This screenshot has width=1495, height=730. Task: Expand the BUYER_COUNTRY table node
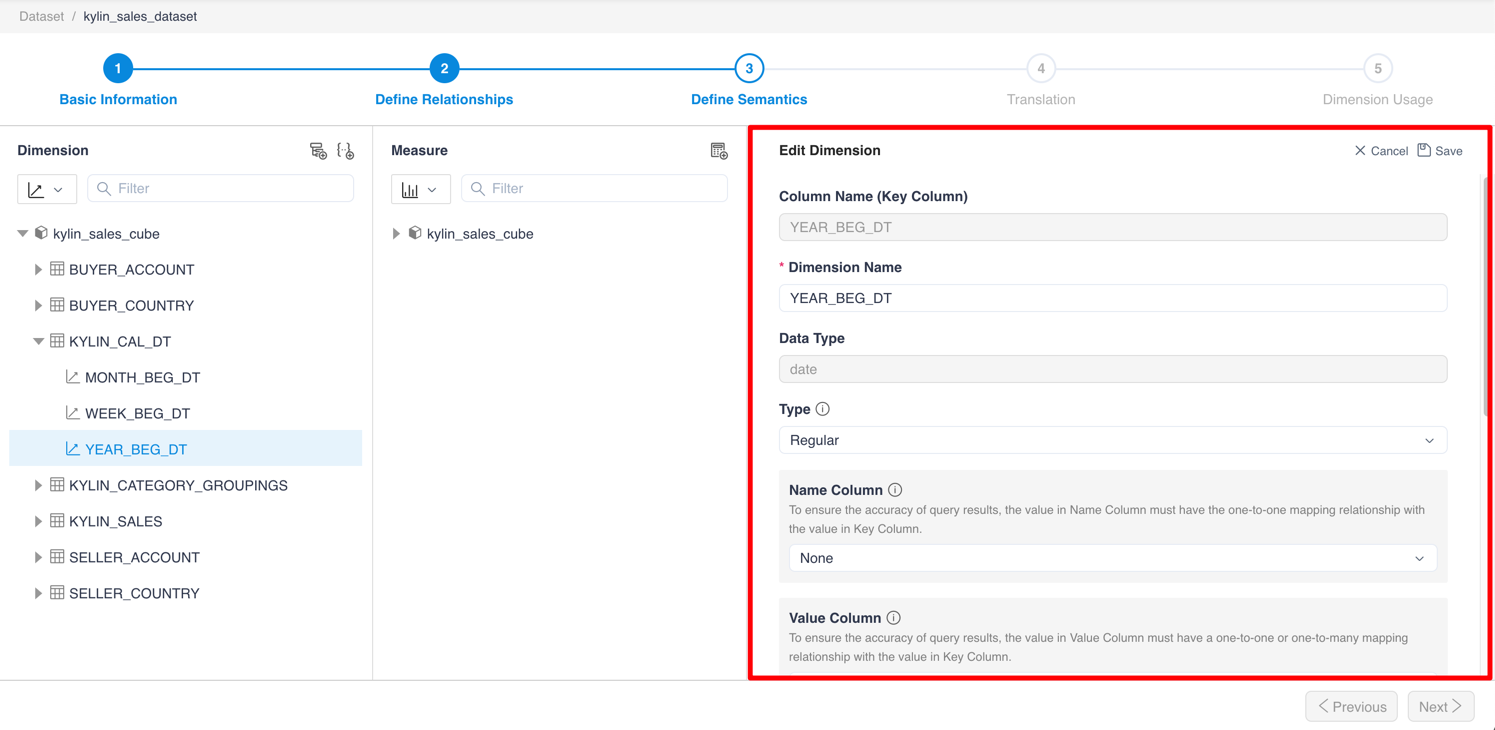[38, 306]
